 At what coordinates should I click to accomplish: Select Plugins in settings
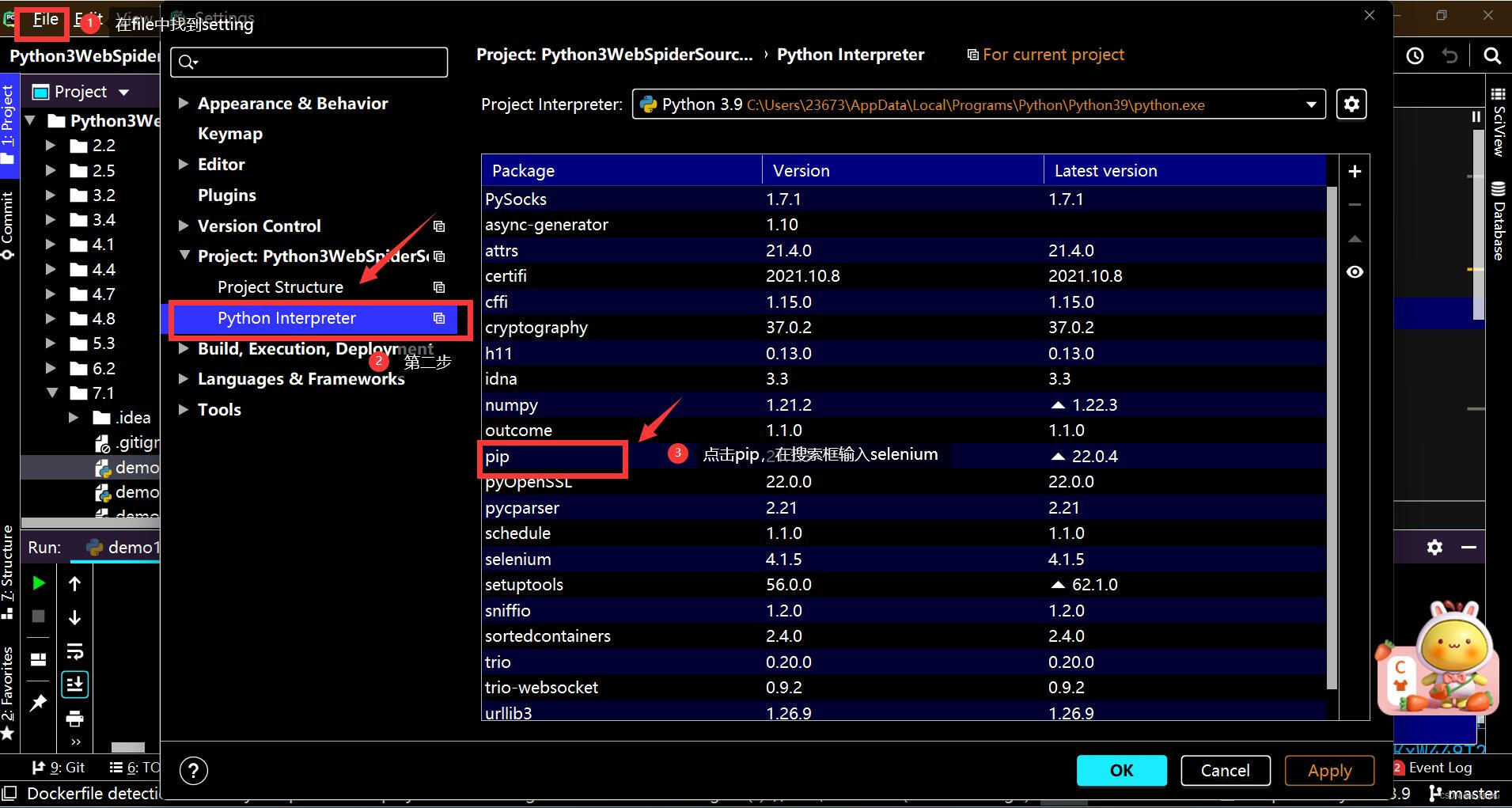[x=226, y=195]
